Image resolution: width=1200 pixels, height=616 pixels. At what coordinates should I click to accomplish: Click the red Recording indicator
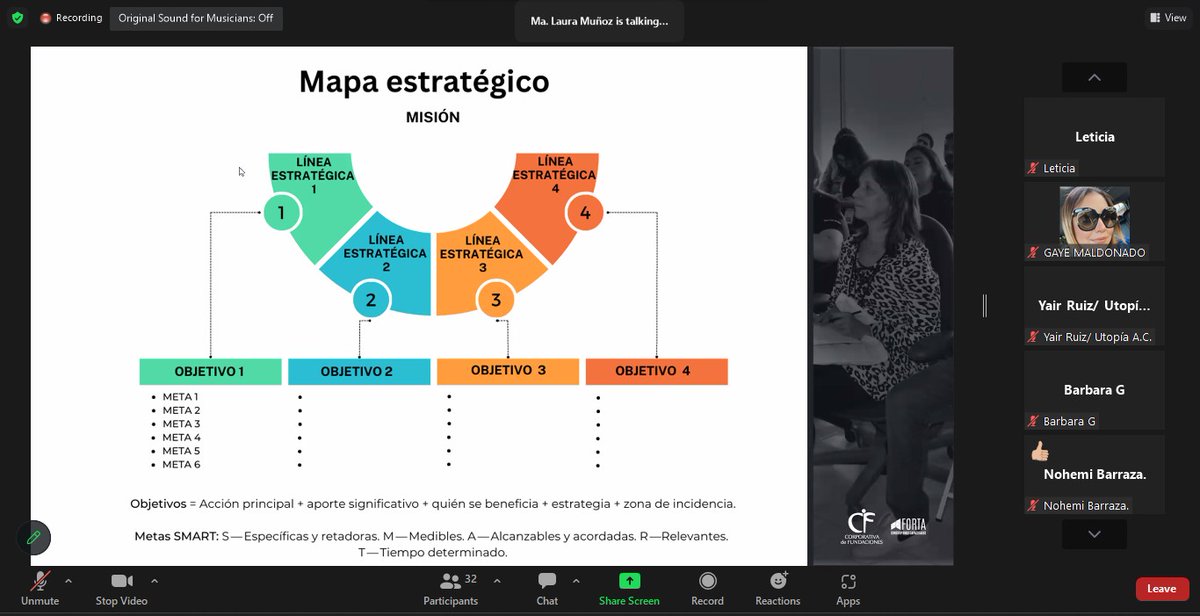pos(72,18)
